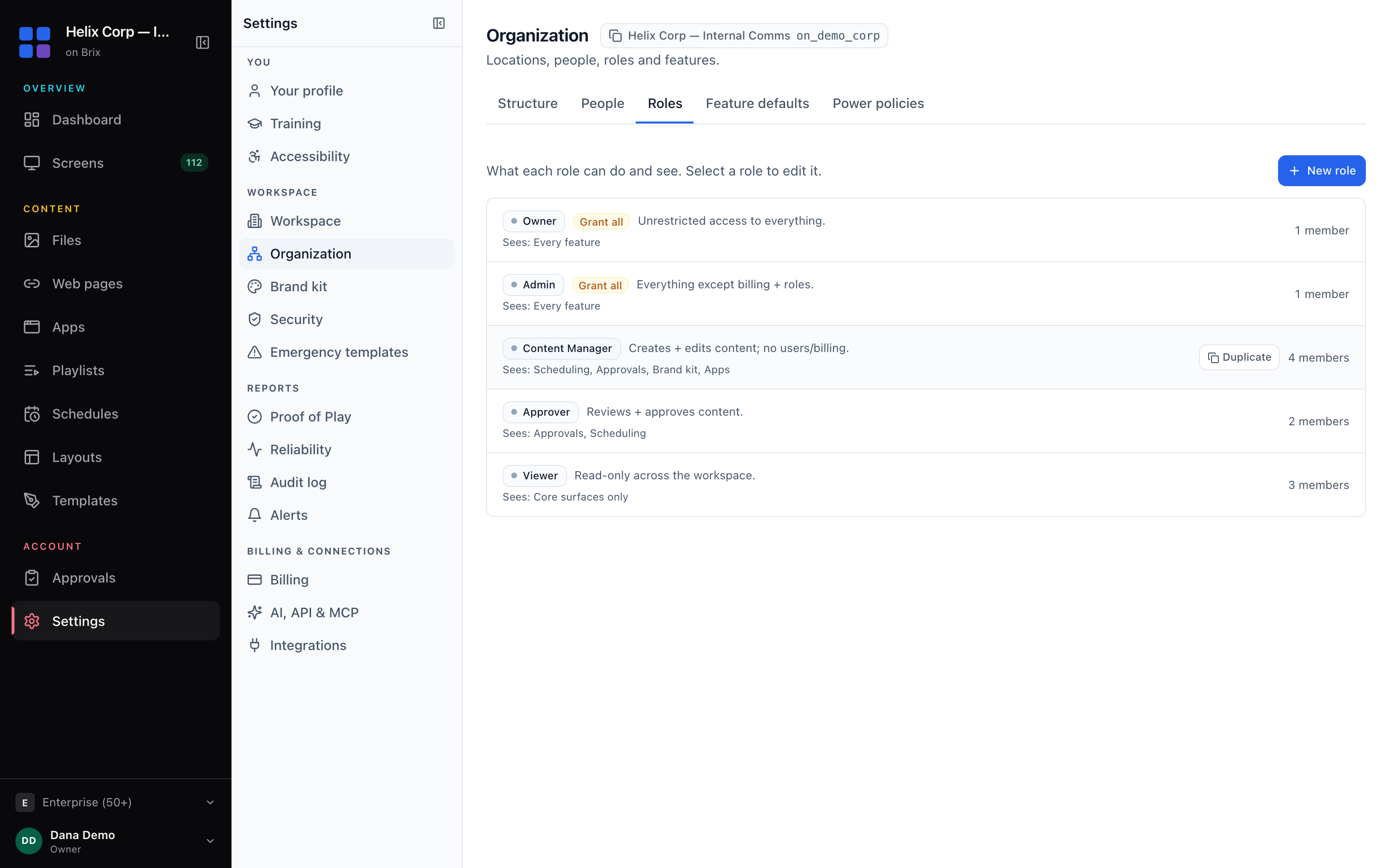The image size is (1389, 868).
Task: Switch to the People tab
Action: [x=602, y=103]
